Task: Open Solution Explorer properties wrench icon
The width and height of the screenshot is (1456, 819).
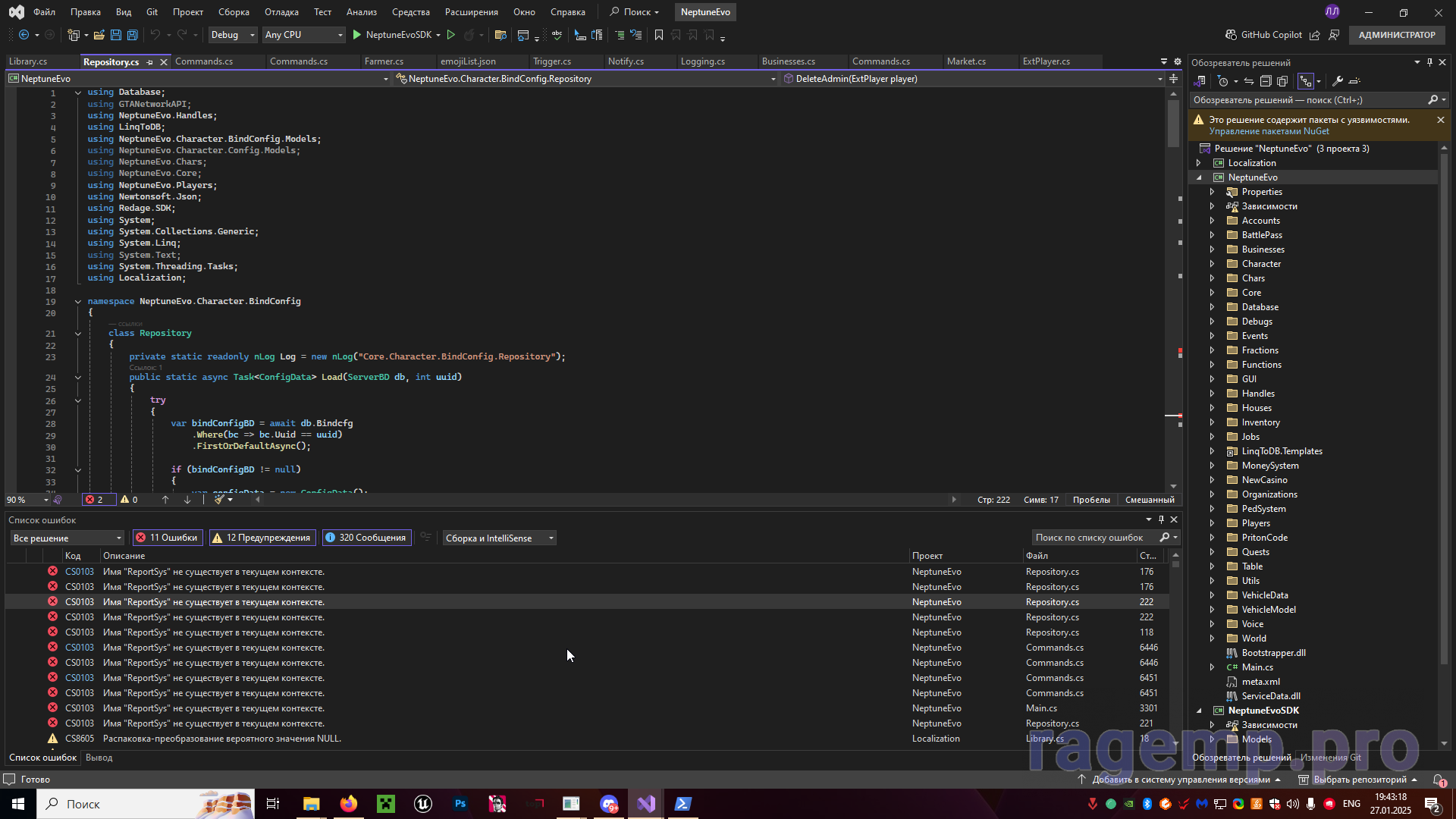Action: click(x=1338, y=81)
